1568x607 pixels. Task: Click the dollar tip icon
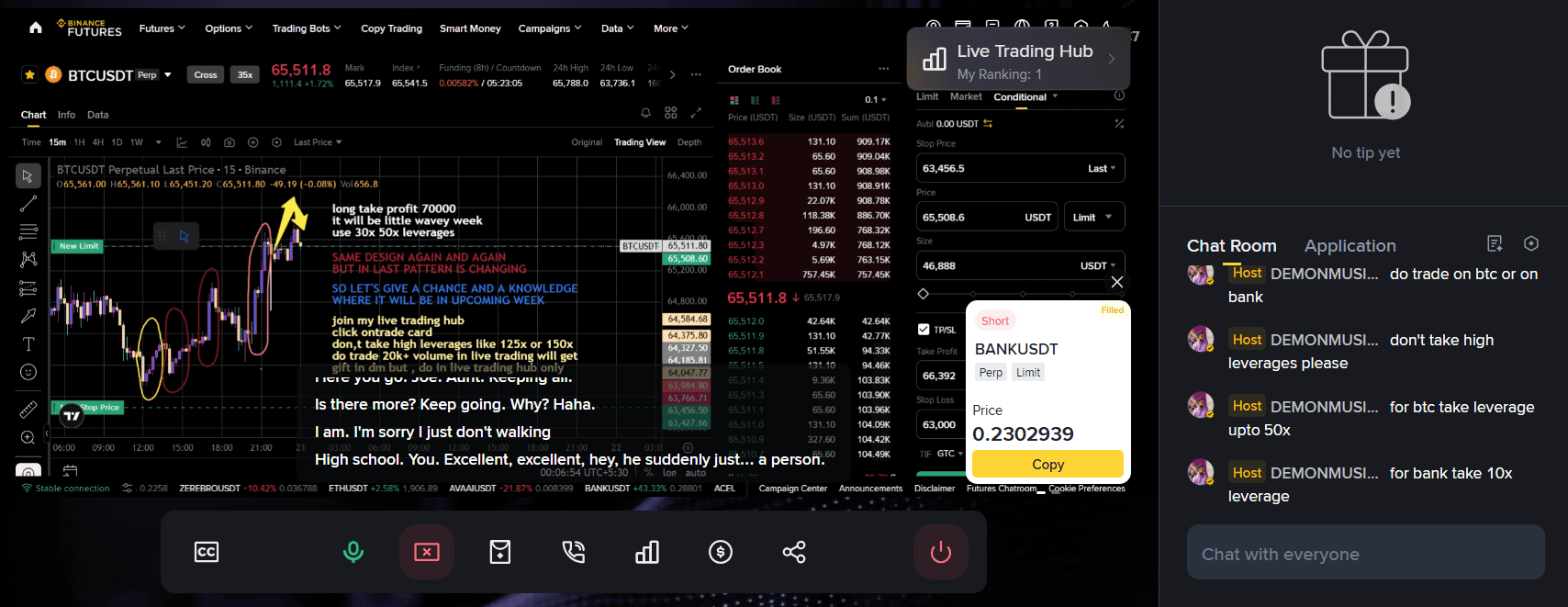point(721,552)
